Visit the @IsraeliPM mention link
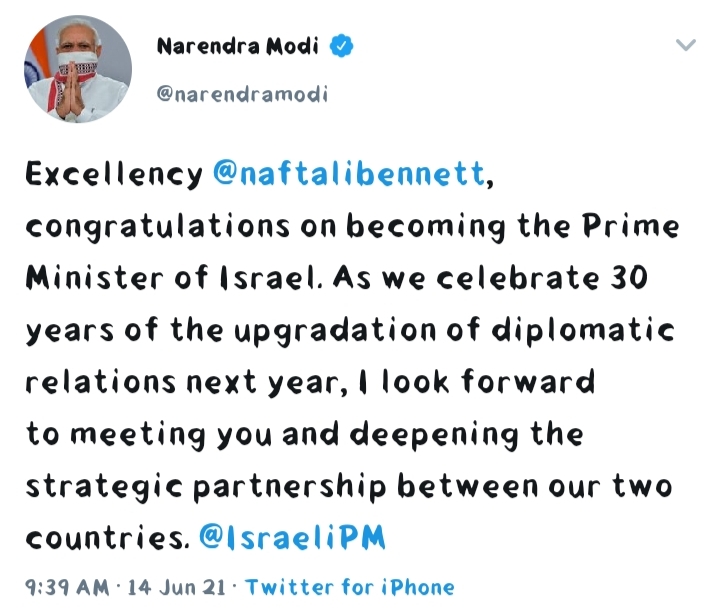Image resolution: width=719 pixels, height=612 pixels. click(x=293, y=537)
